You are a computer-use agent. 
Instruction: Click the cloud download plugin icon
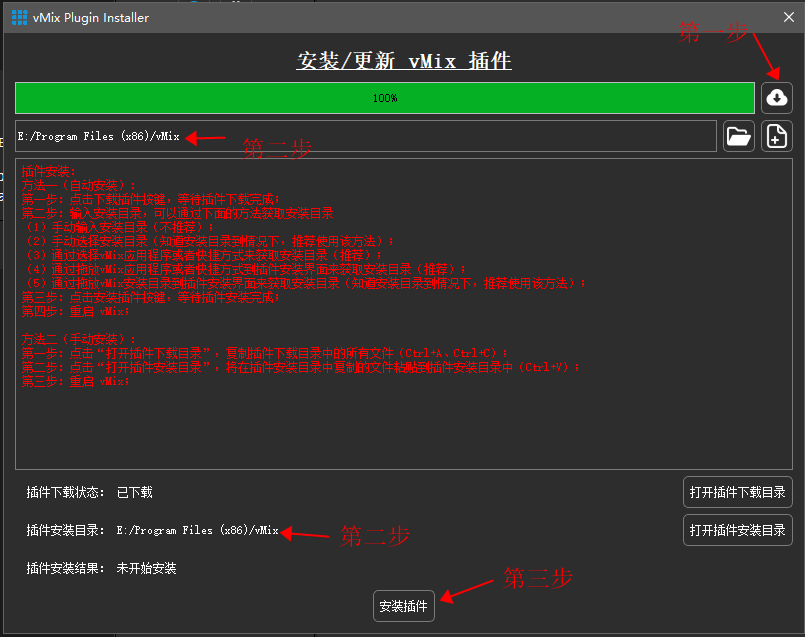pyautogui.click(x=777, y=98)
